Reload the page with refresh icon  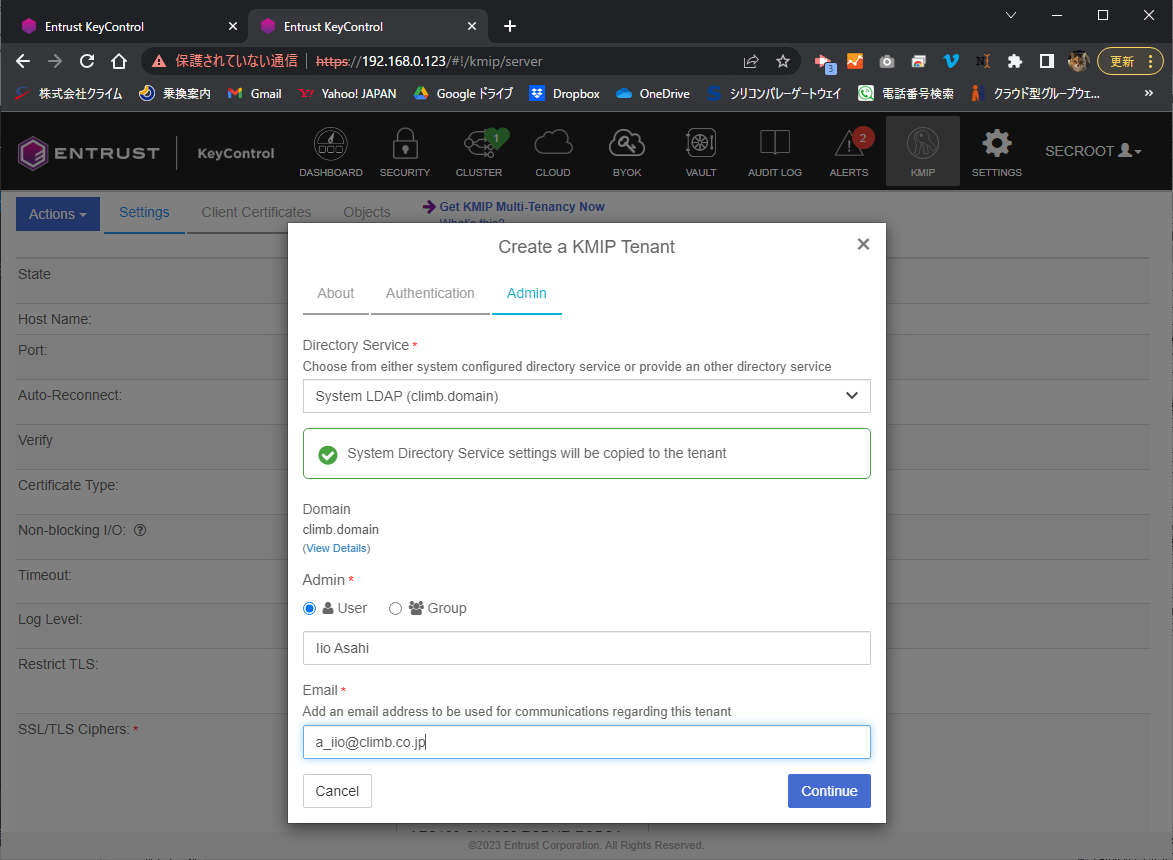[x=87, y=61]
